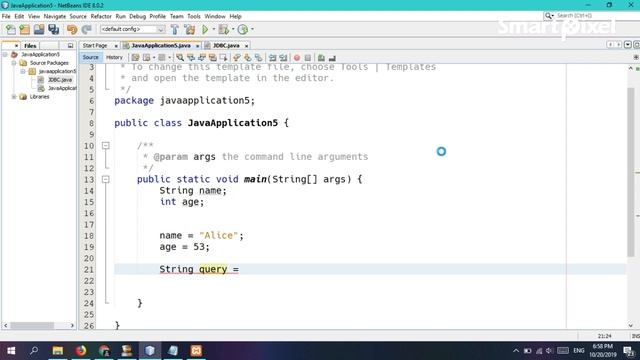The image size is (640, 360).
Task: Create a new file from the toolbar
Action: [x=11, y=29]
